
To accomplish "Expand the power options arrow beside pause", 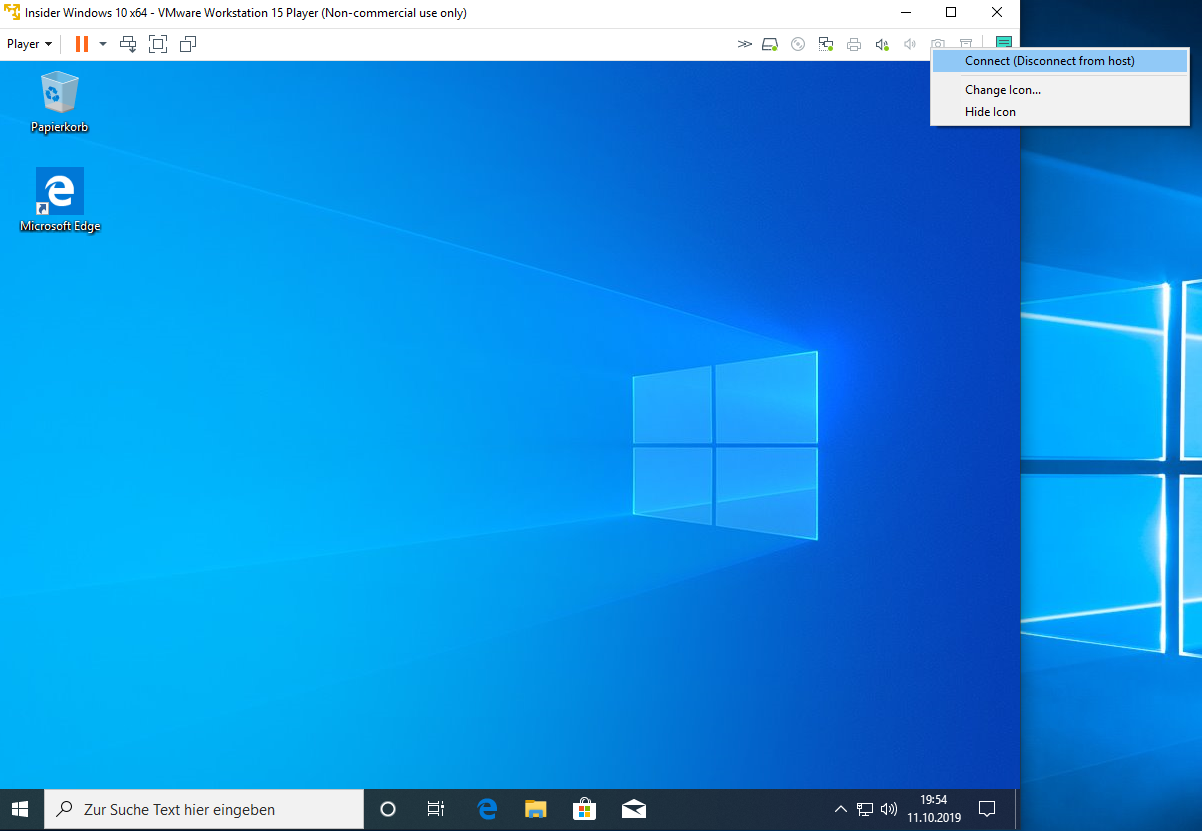I will (103, 44).
